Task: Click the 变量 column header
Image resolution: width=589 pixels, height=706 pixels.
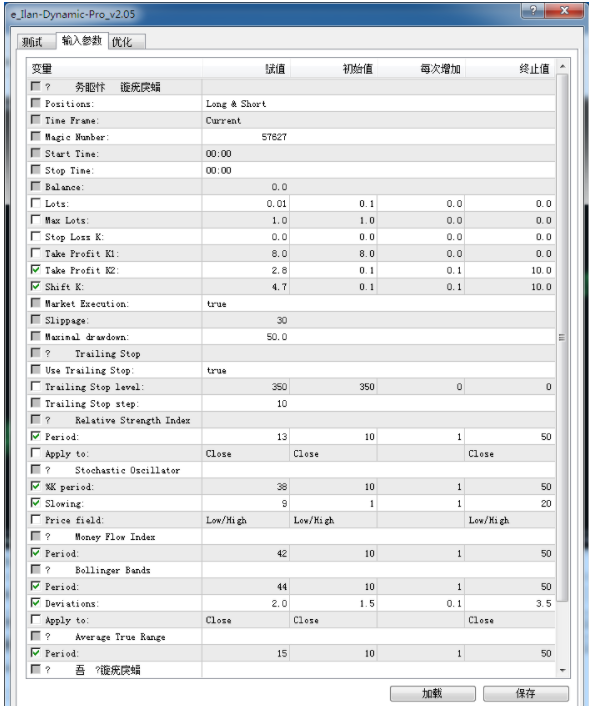Action: (114, 69)
